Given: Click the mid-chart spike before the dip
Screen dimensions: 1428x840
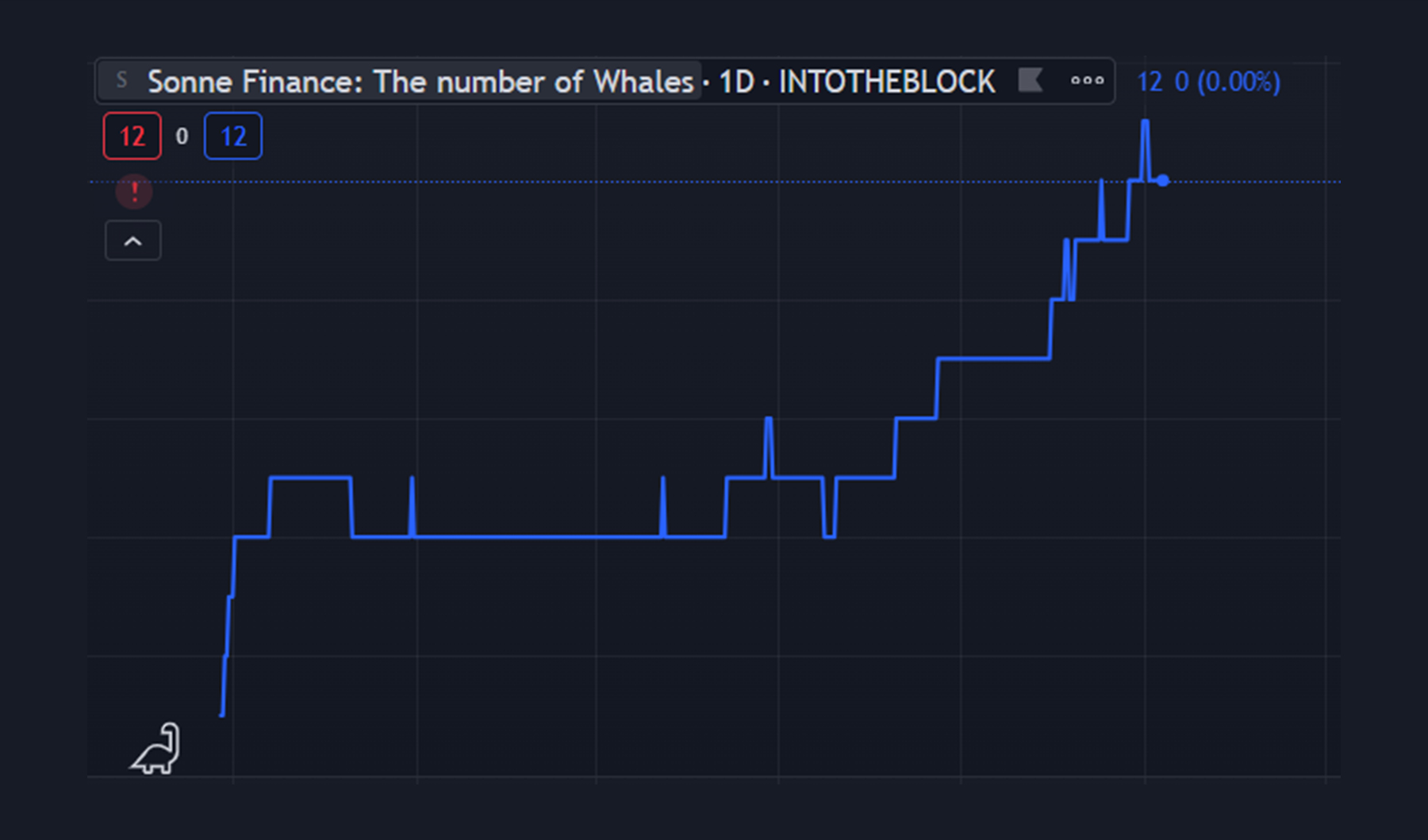Looking at the screenshot, I should (x=768, y=420).
